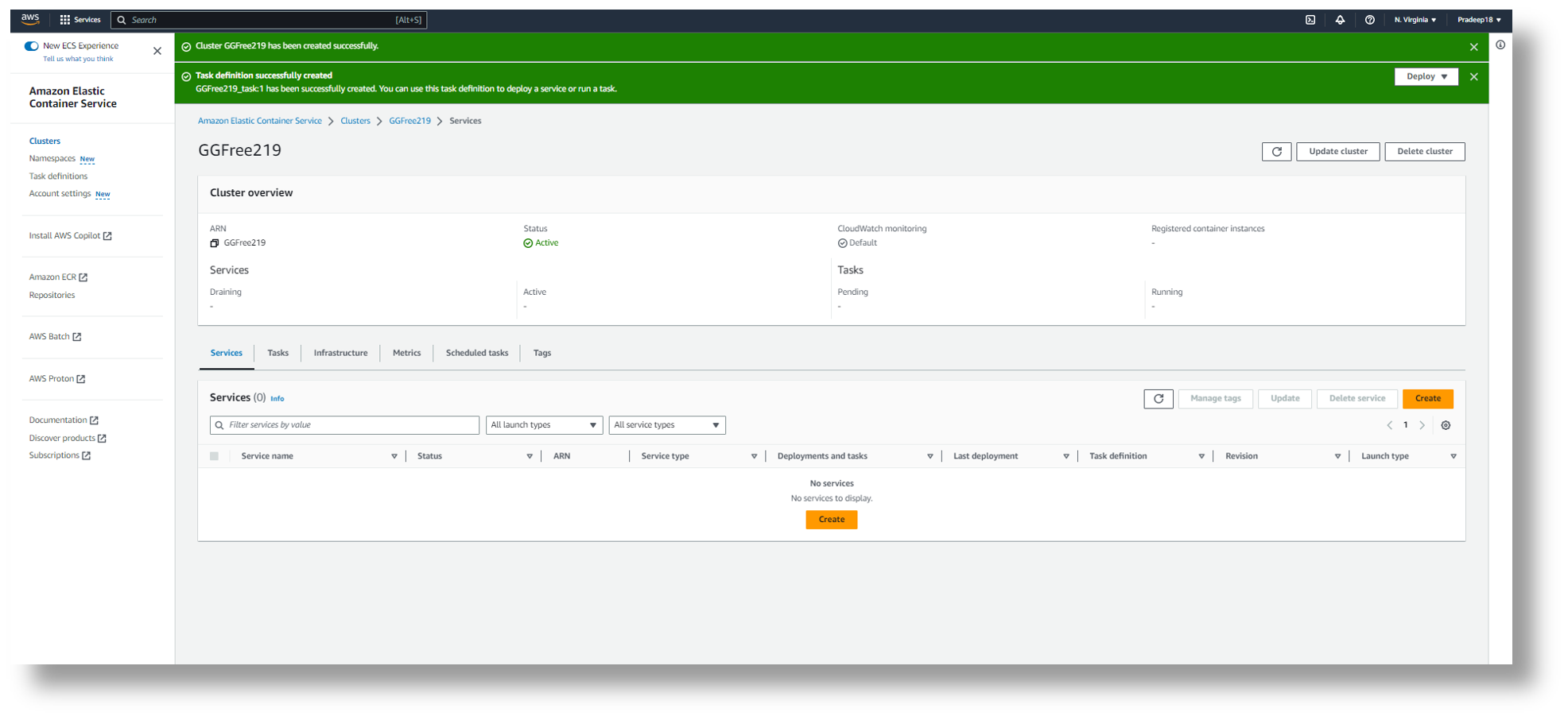Switch to the Services tab
The image size is (1568, 720).
click(x=227, y=354)
